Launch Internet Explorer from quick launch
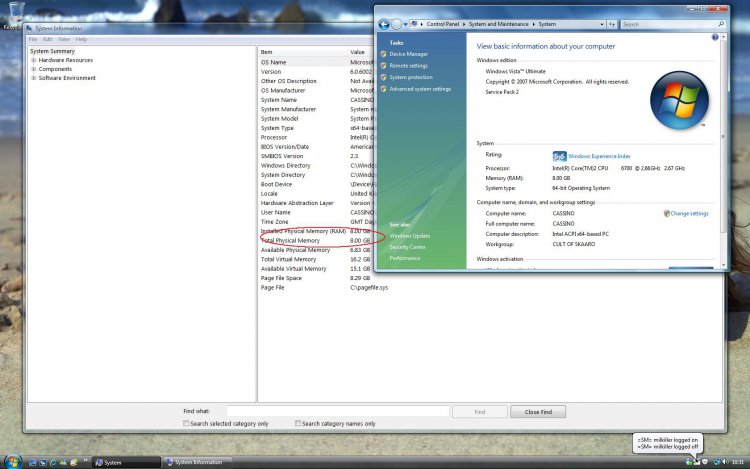This screenshot has width=750, height=469. tap(53, 462)
